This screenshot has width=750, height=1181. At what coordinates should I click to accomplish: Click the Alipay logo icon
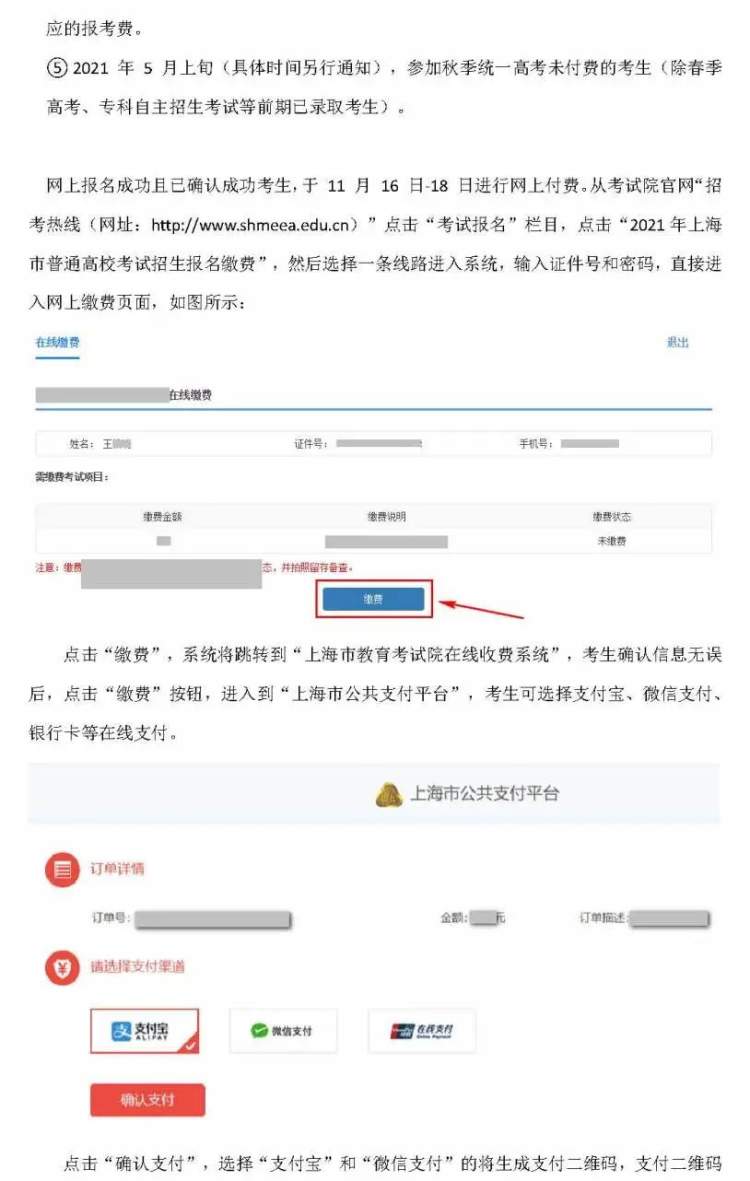[x=121, y=1031]
